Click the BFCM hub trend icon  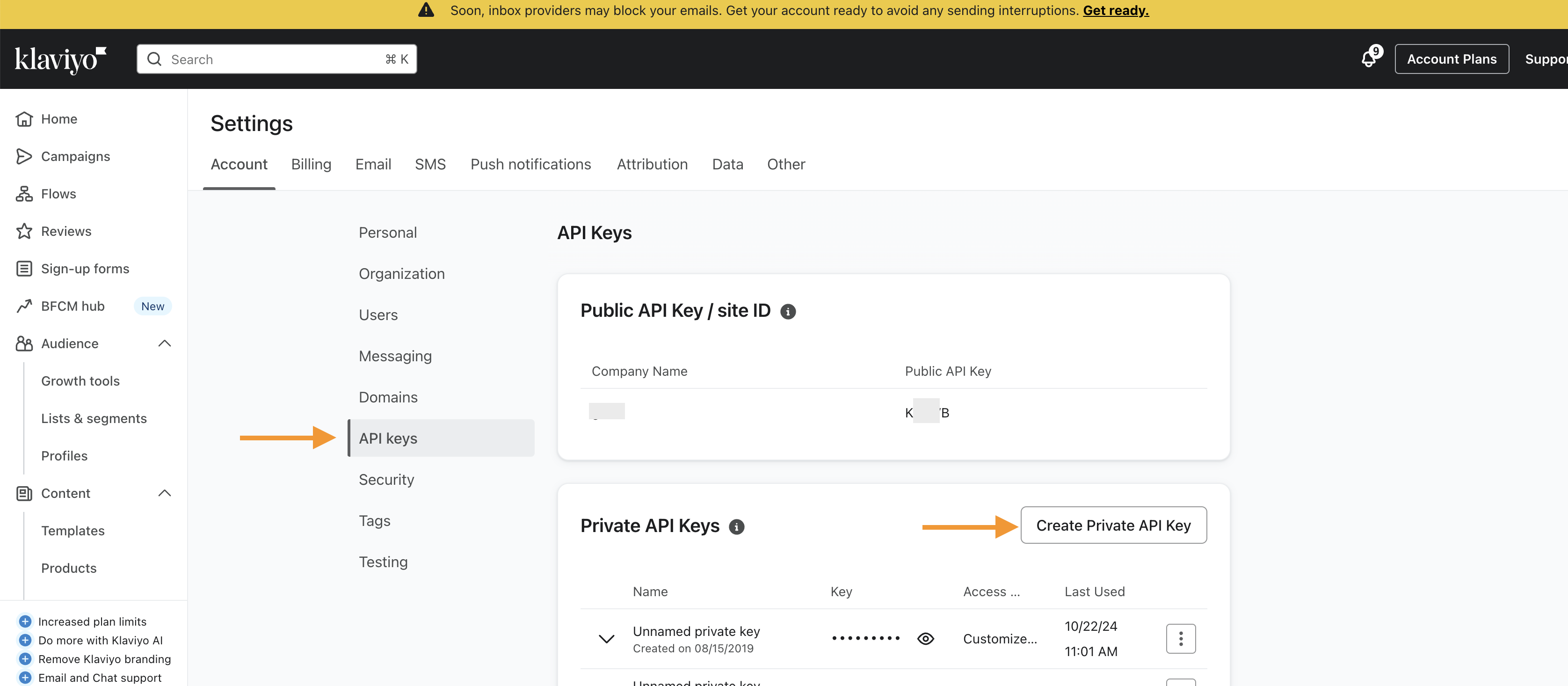24,306
